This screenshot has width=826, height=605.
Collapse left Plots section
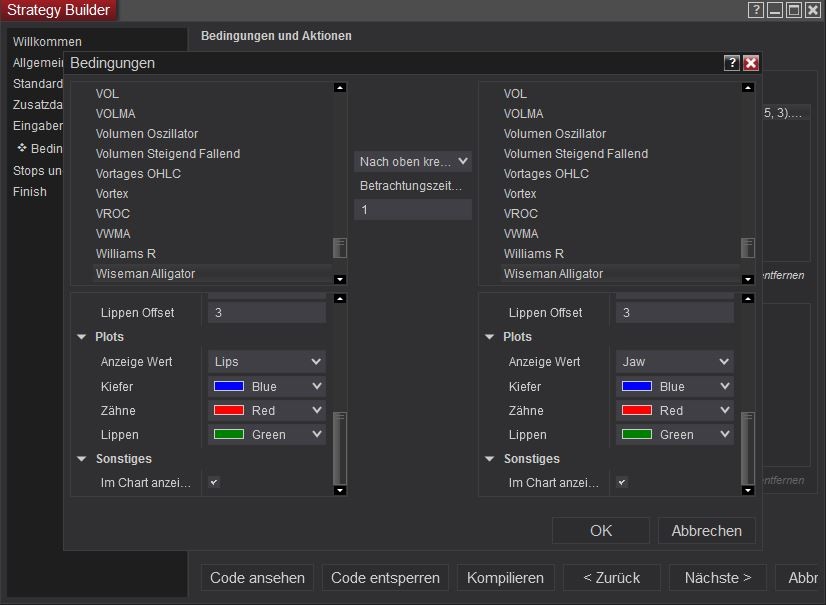pyautogui.click(x=82, y=337)
